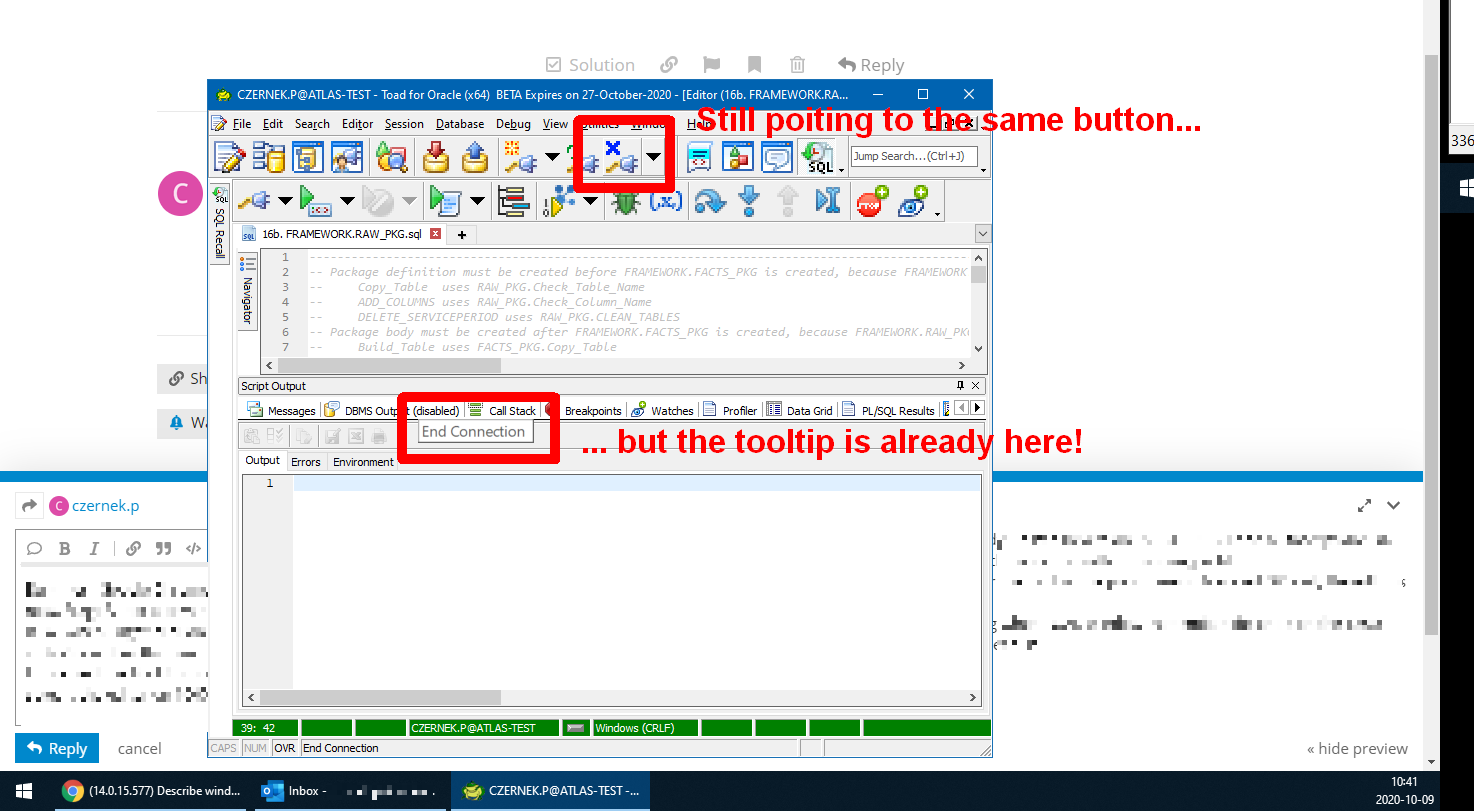This screenshot has width=1474, height=811.
Task: Click the Add Breakpoint stop-sign icon
Action: click(x=872, y=201)
